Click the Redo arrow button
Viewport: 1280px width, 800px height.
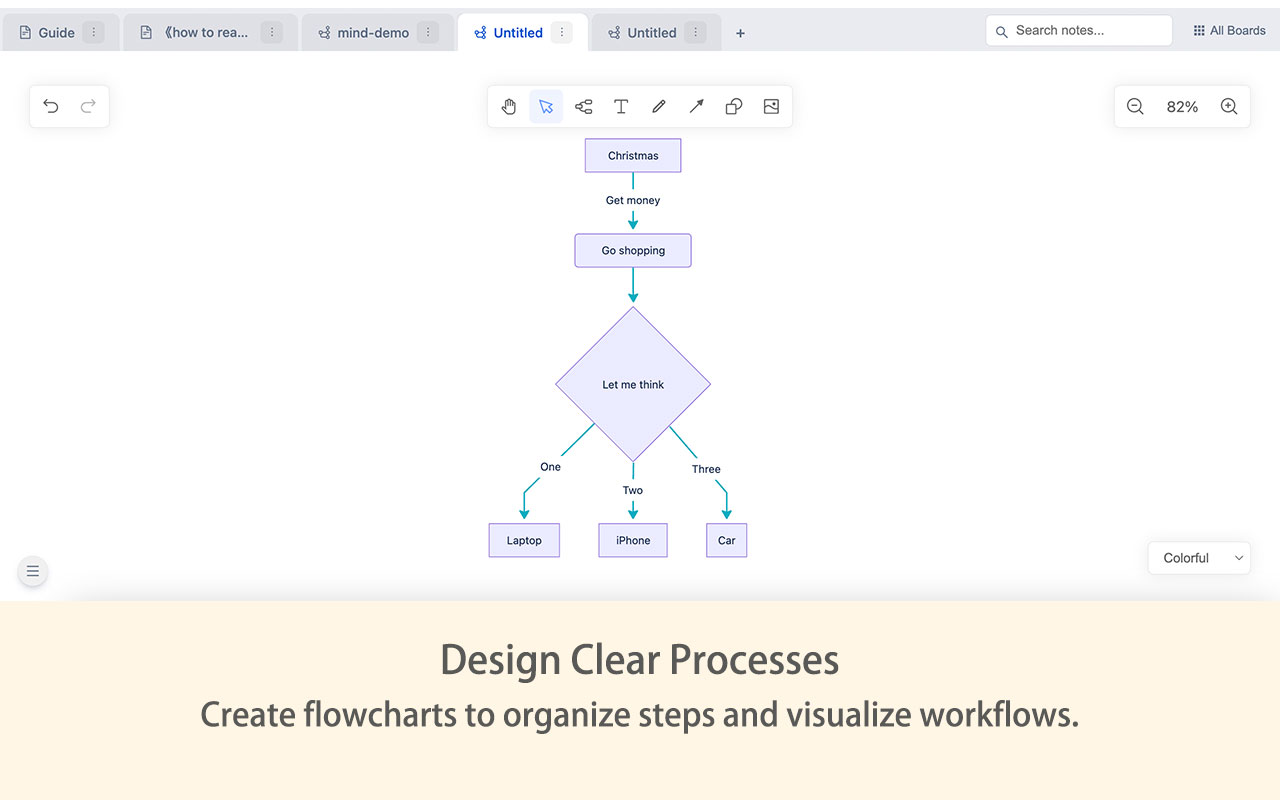[x=88, y=107]
